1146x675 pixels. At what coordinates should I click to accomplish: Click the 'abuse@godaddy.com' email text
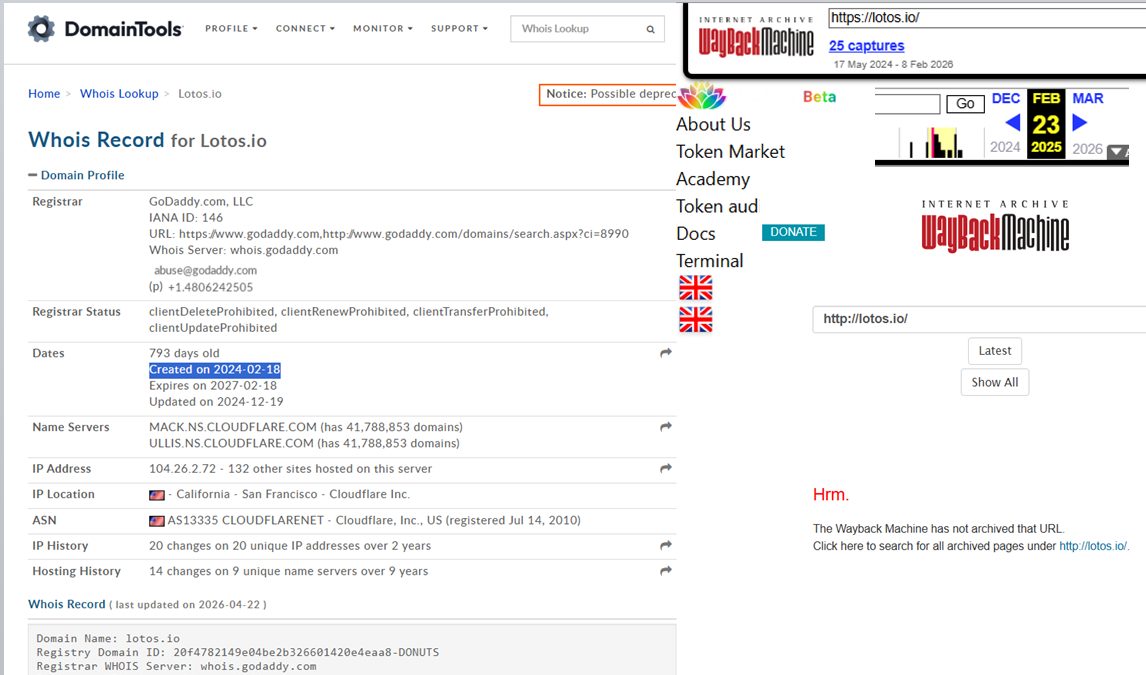click(205, 270)
